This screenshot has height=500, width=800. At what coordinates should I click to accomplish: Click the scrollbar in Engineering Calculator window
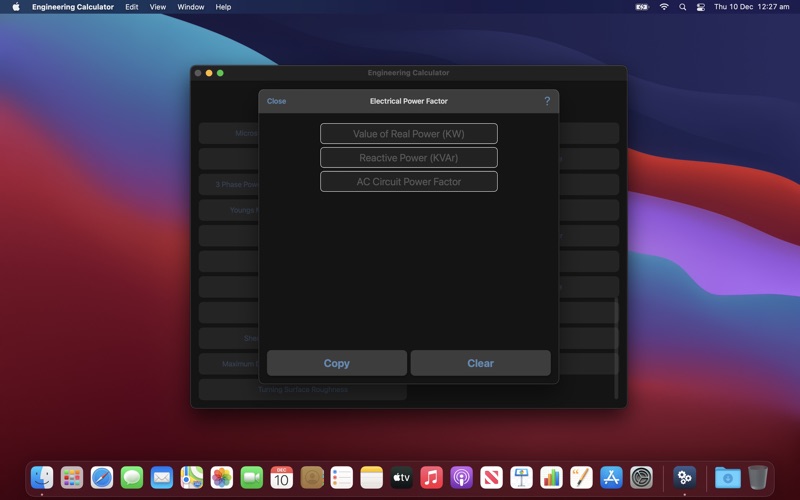(x=616, y=347)
